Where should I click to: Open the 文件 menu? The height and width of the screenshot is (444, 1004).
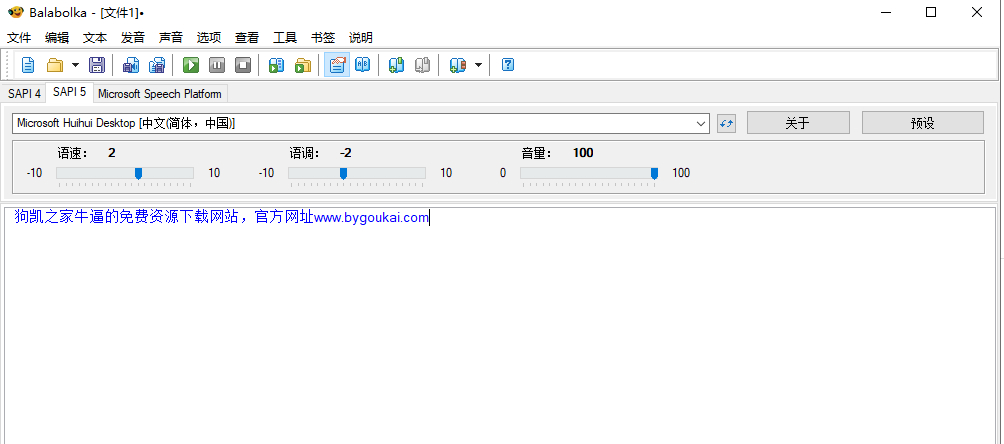[19, 38]
